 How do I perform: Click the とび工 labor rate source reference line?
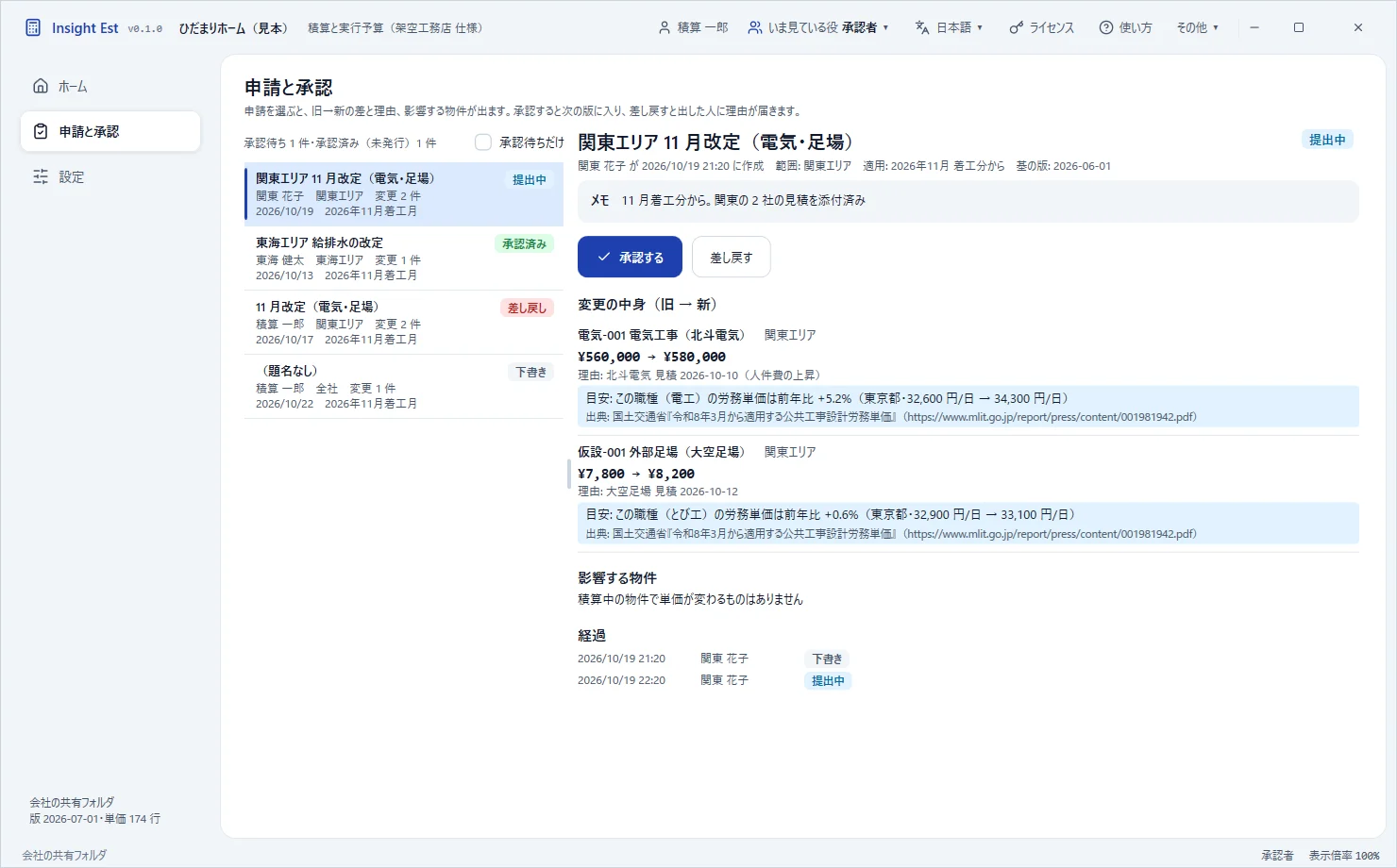pos(891,534)
